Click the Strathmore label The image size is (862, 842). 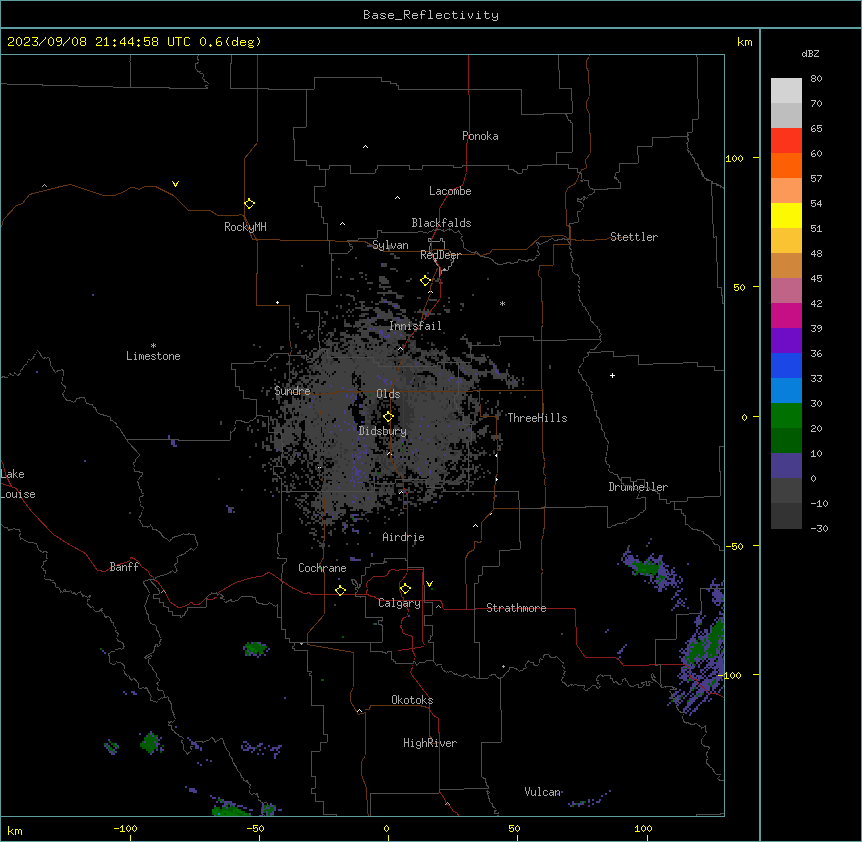[x=516, y=608]
